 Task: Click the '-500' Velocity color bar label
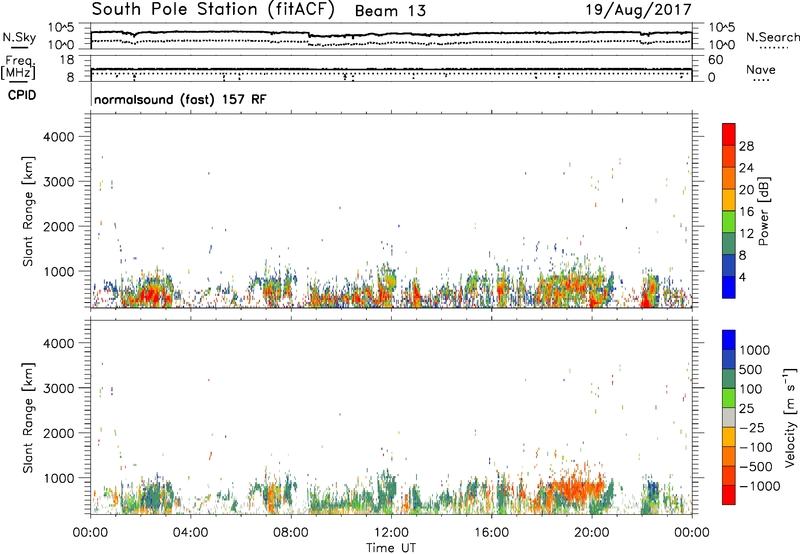(x=756, y=467)
